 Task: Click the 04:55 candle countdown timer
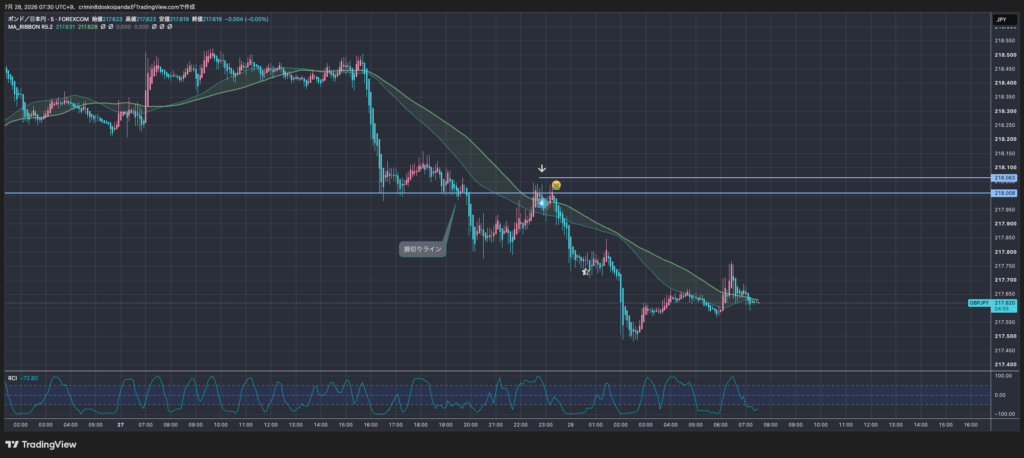click(x=1002, y=310)
